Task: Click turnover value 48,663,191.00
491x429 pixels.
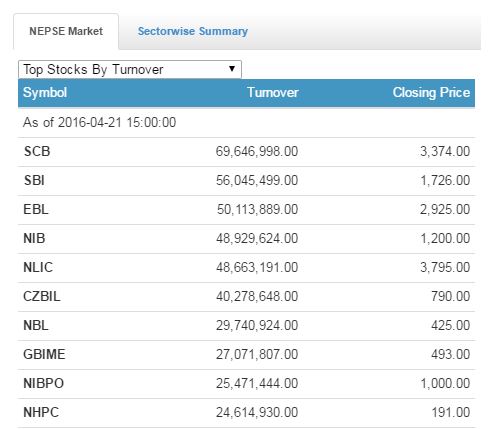Action: click(x=257, y=268)
